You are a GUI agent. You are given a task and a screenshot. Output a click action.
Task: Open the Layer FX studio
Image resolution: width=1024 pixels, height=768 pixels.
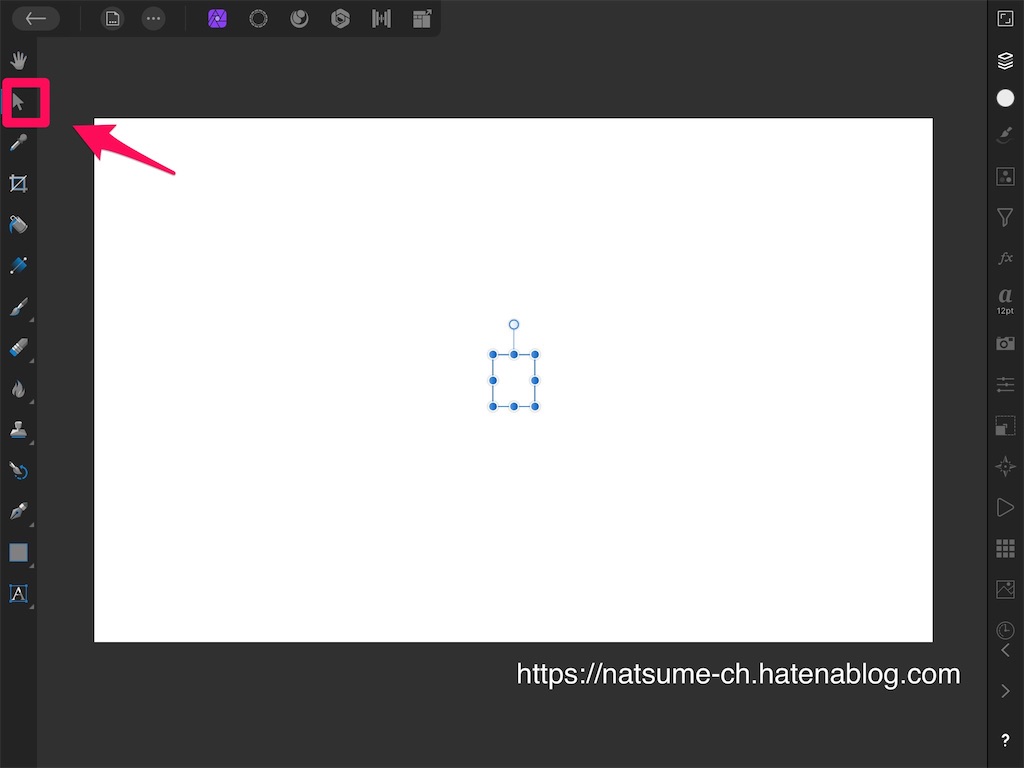coord(1005,258)
